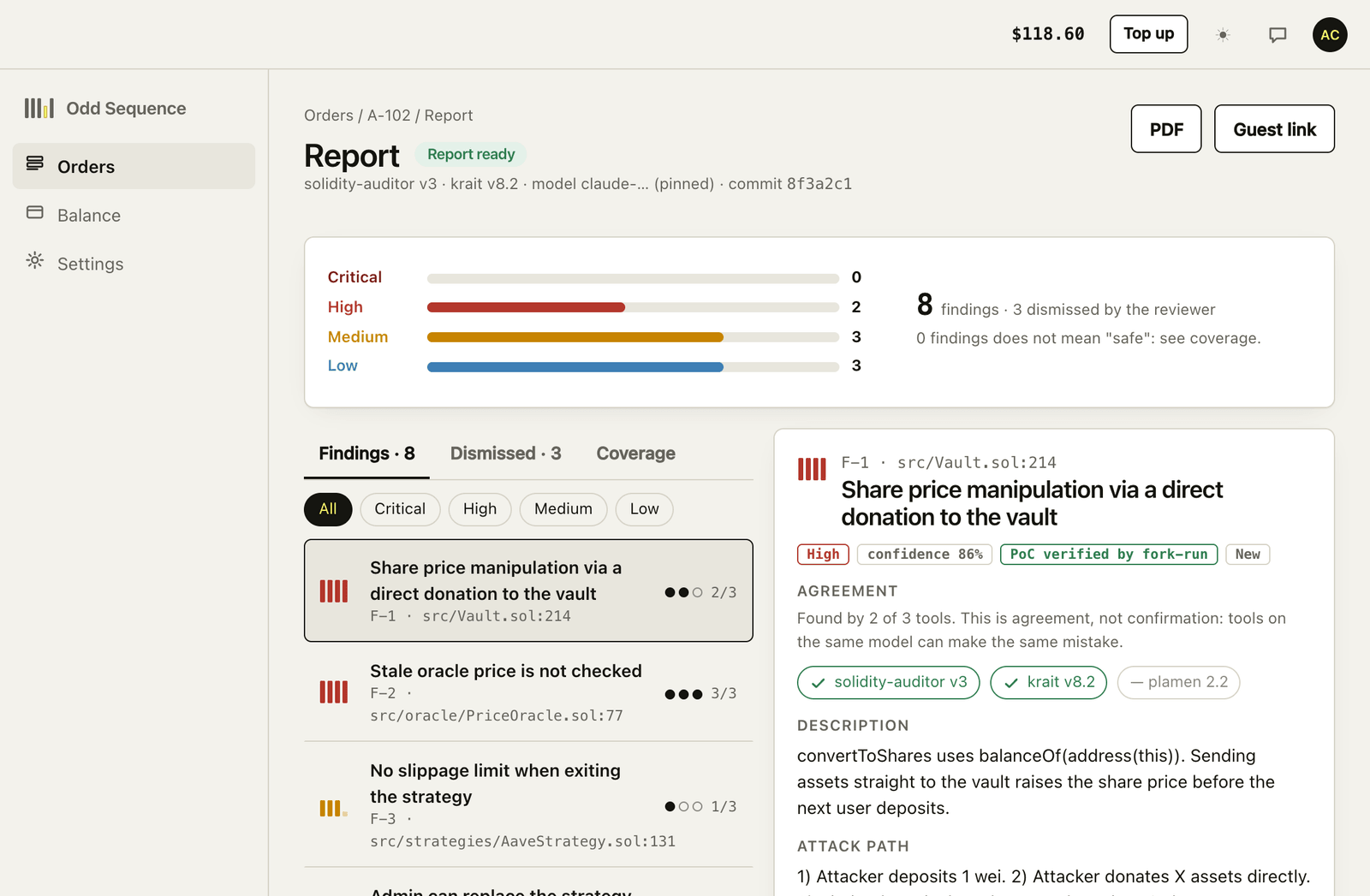This screenshot has width=1370, height=896.
Task: Click the Orders breadcrumb link
Action: [x=329, y=116]
